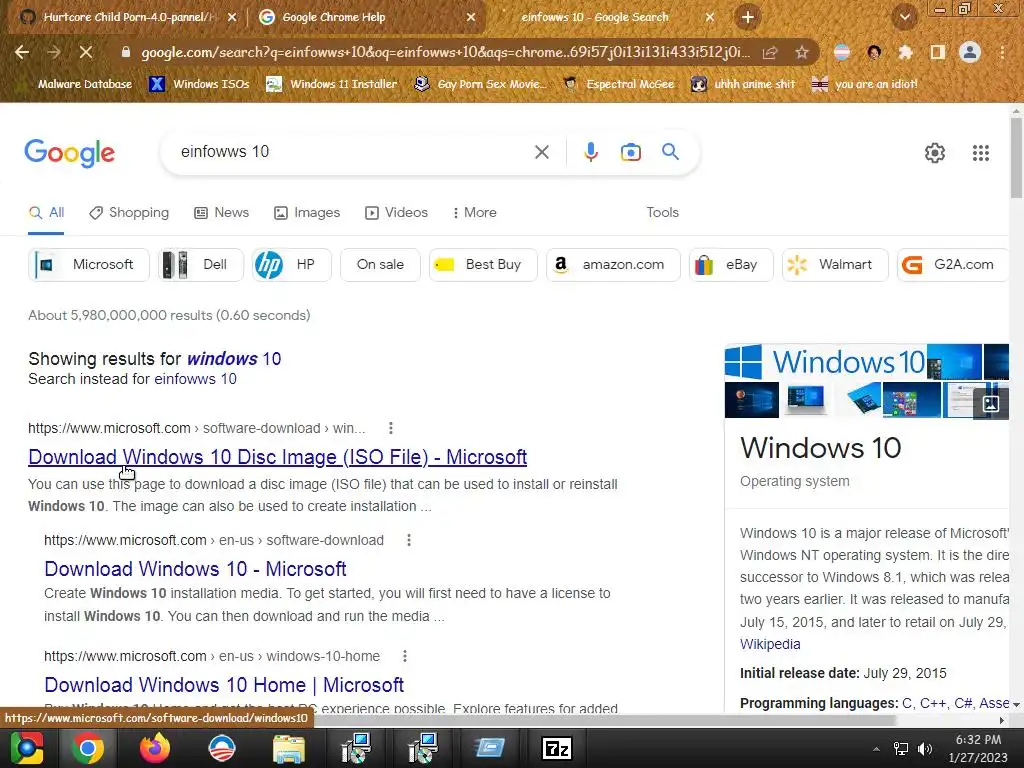
Task: Switch to Shopping results
Action: pyautogui.click(x=129, y=212)
